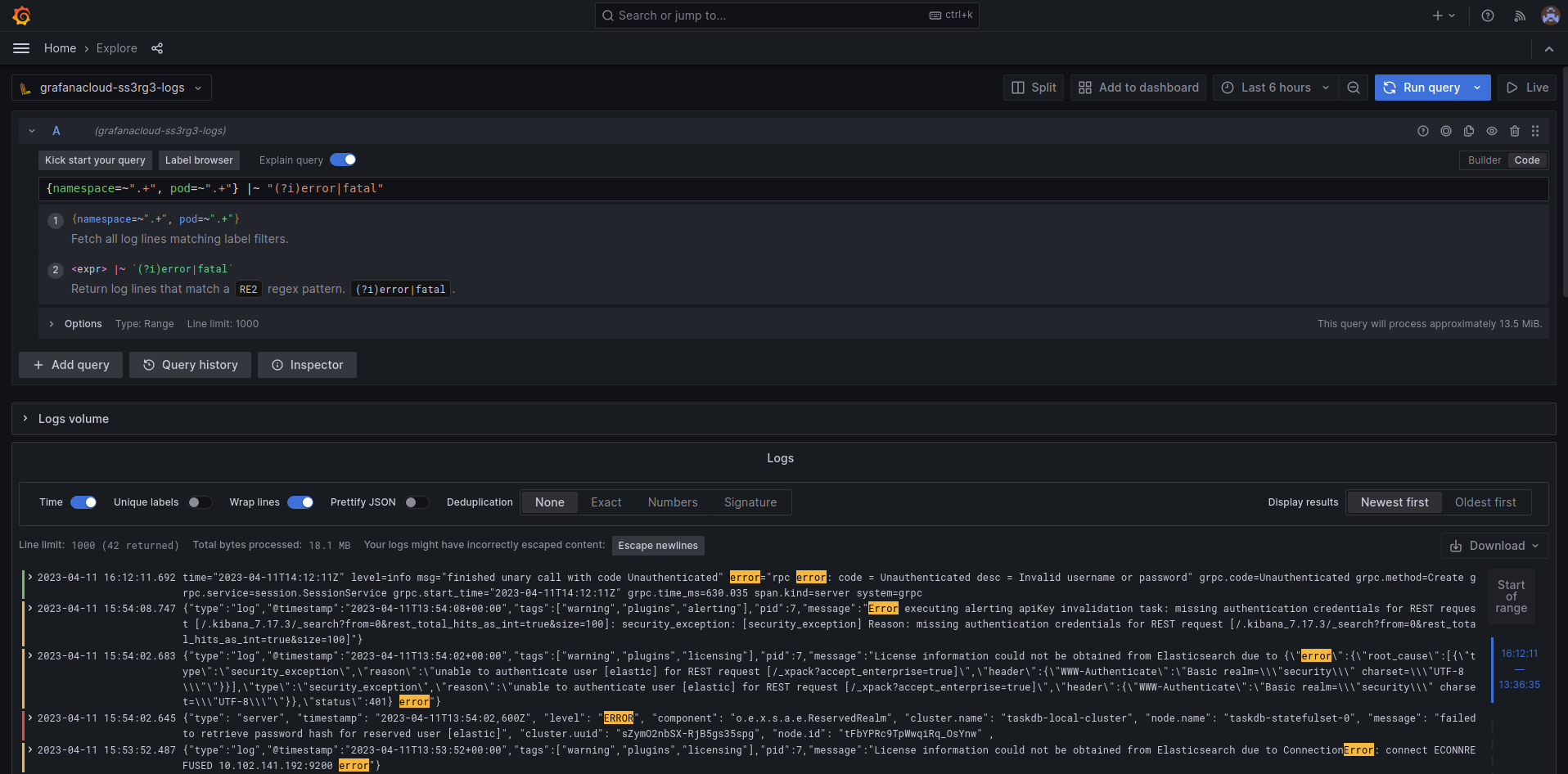Open the Last 6 hours time picker
This screenshot has height=774, width=1568.
tap(1276, 88)
